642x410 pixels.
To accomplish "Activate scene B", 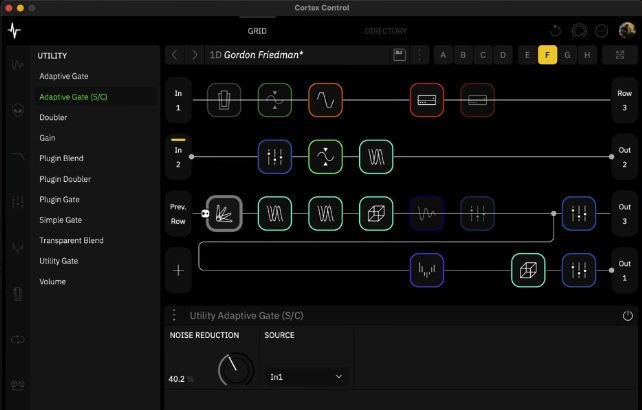I will click(x=463, y=55).
